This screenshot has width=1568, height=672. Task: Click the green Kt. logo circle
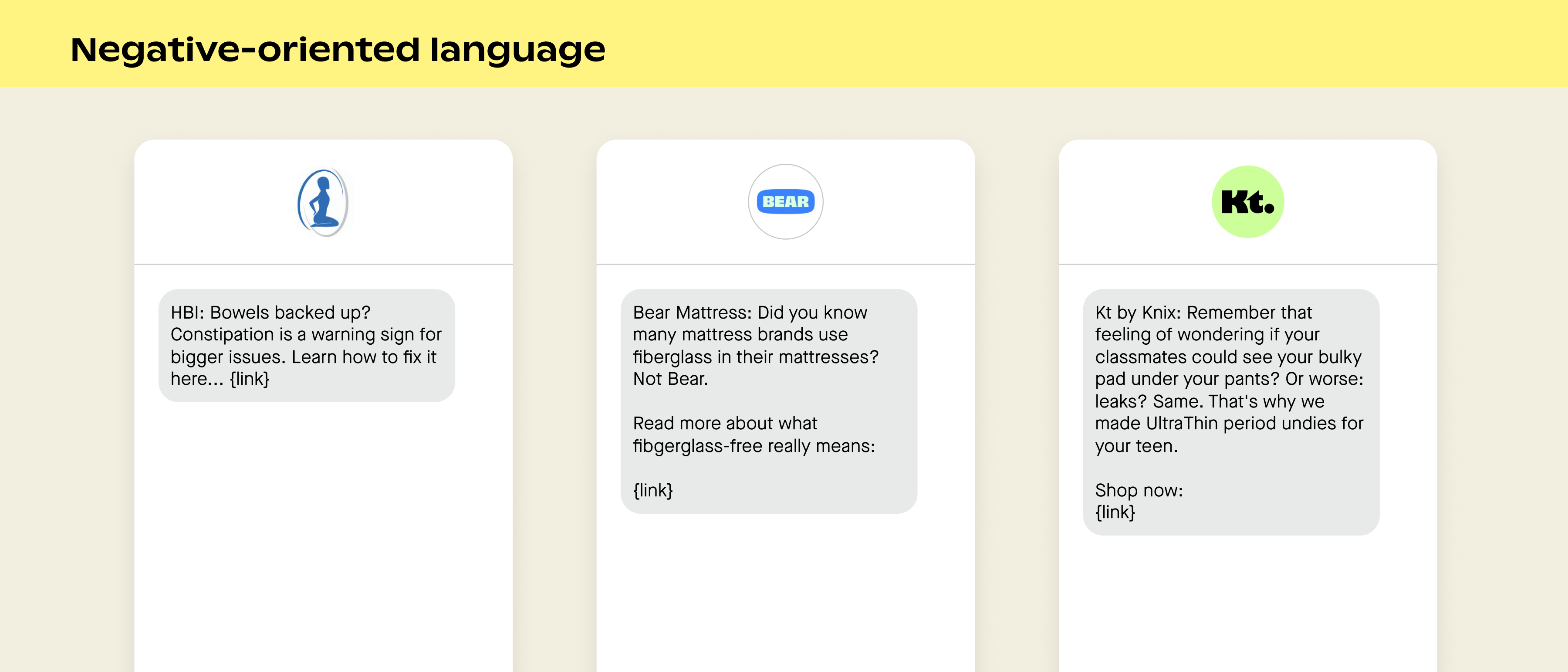[1248, 202]
